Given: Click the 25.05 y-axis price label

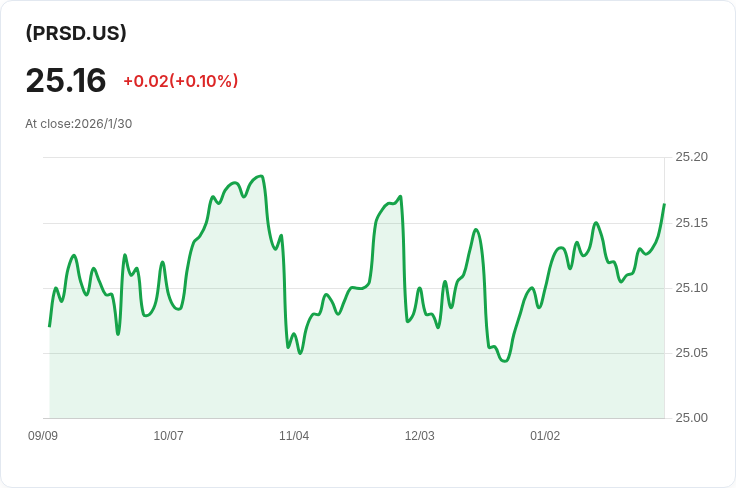Looking at the screenshot, I should pyautogui.click(x=691, y=353).
